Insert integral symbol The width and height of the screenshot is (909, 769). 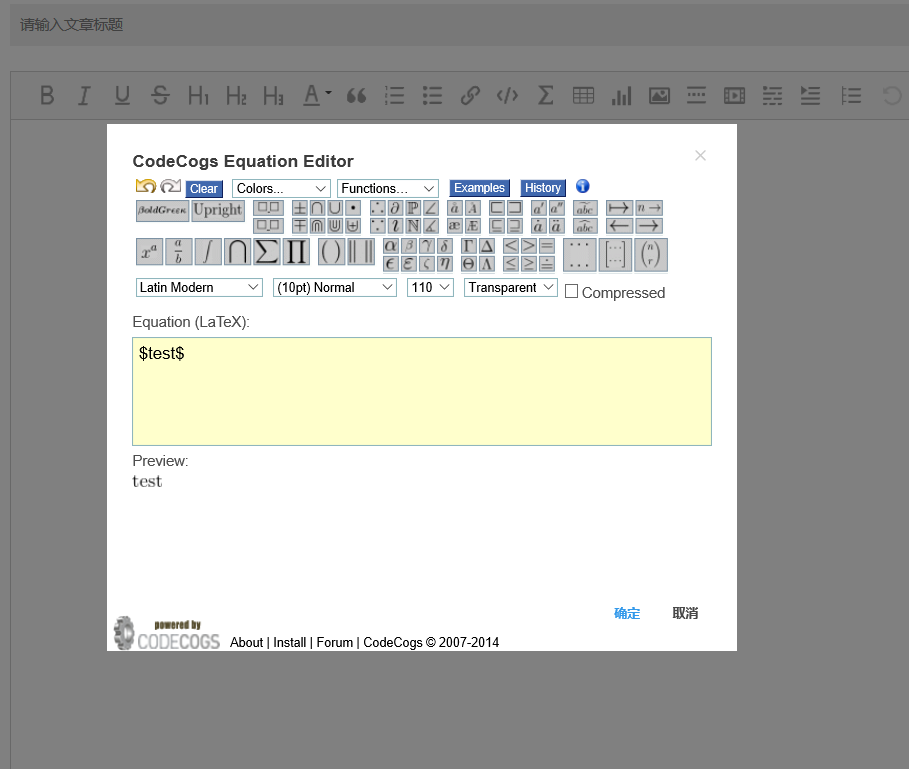(208, 253)
